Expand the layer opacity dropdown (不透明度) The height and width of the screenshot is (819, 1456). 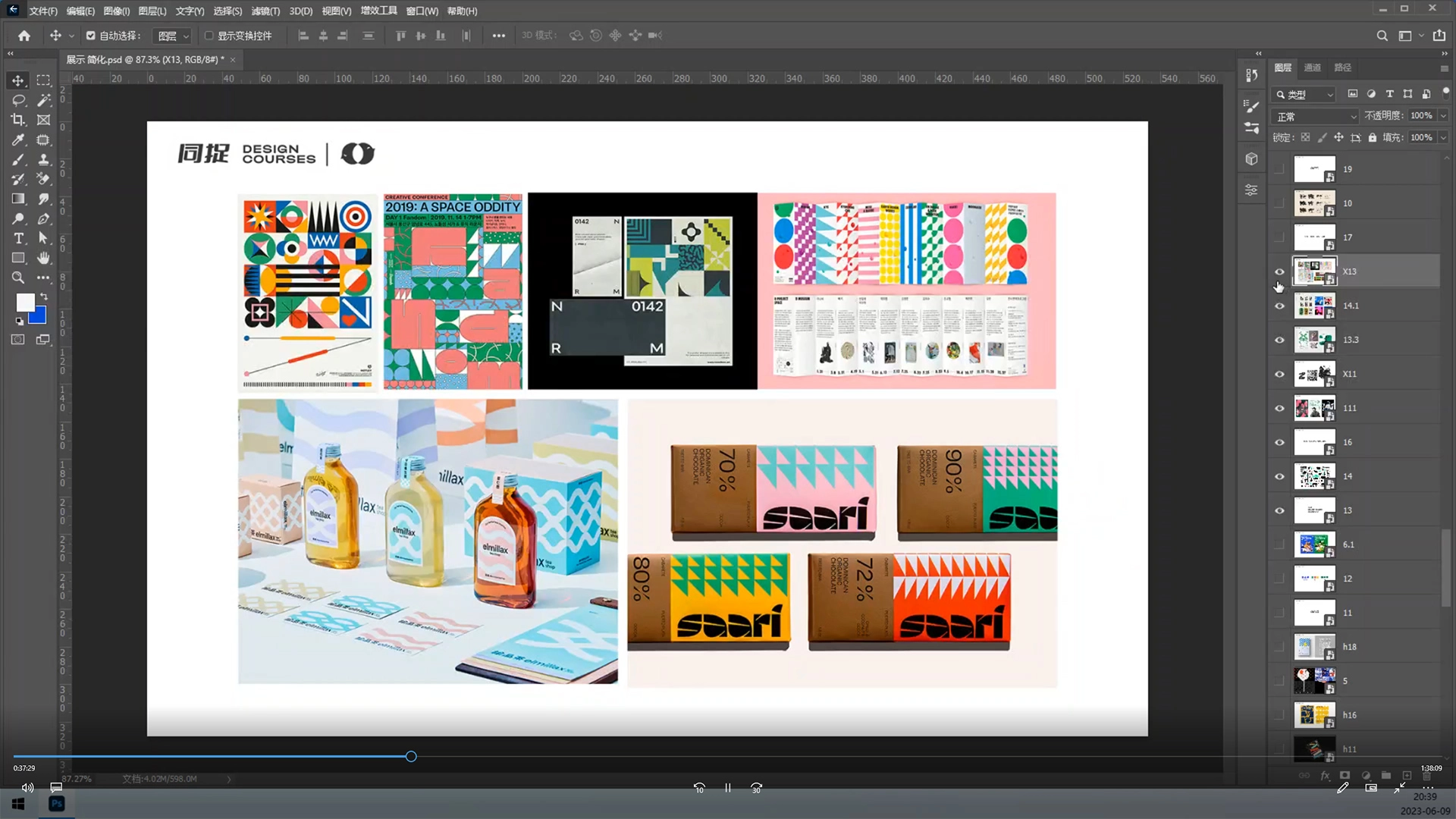pos(1443,116)
